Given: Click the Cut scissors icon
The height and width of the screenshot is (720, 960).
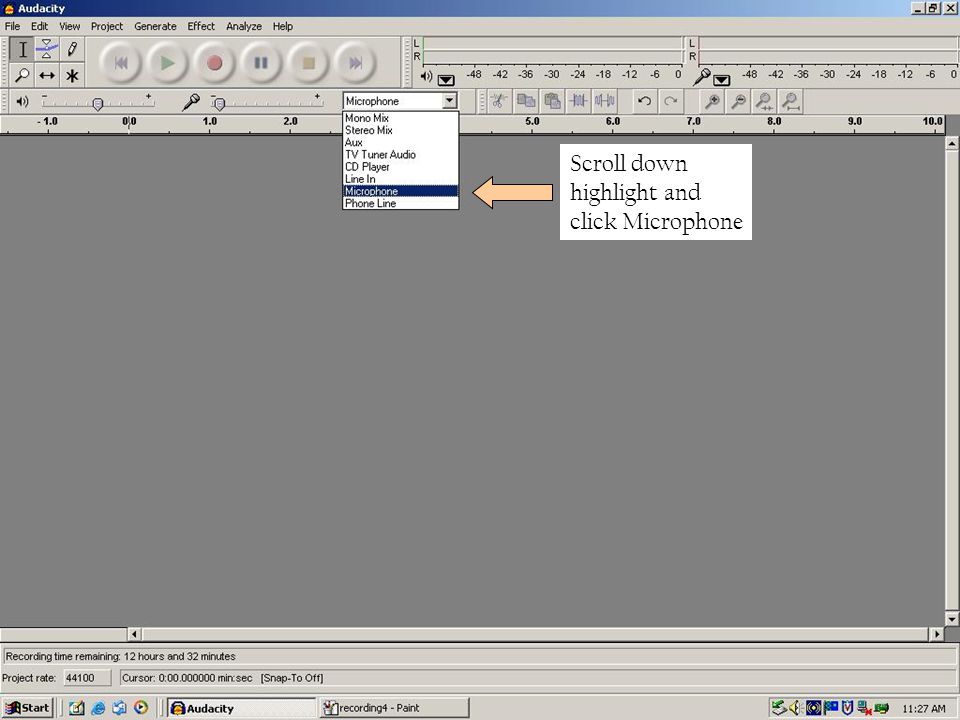Looking at the screenshot, I should click(499, 101).
